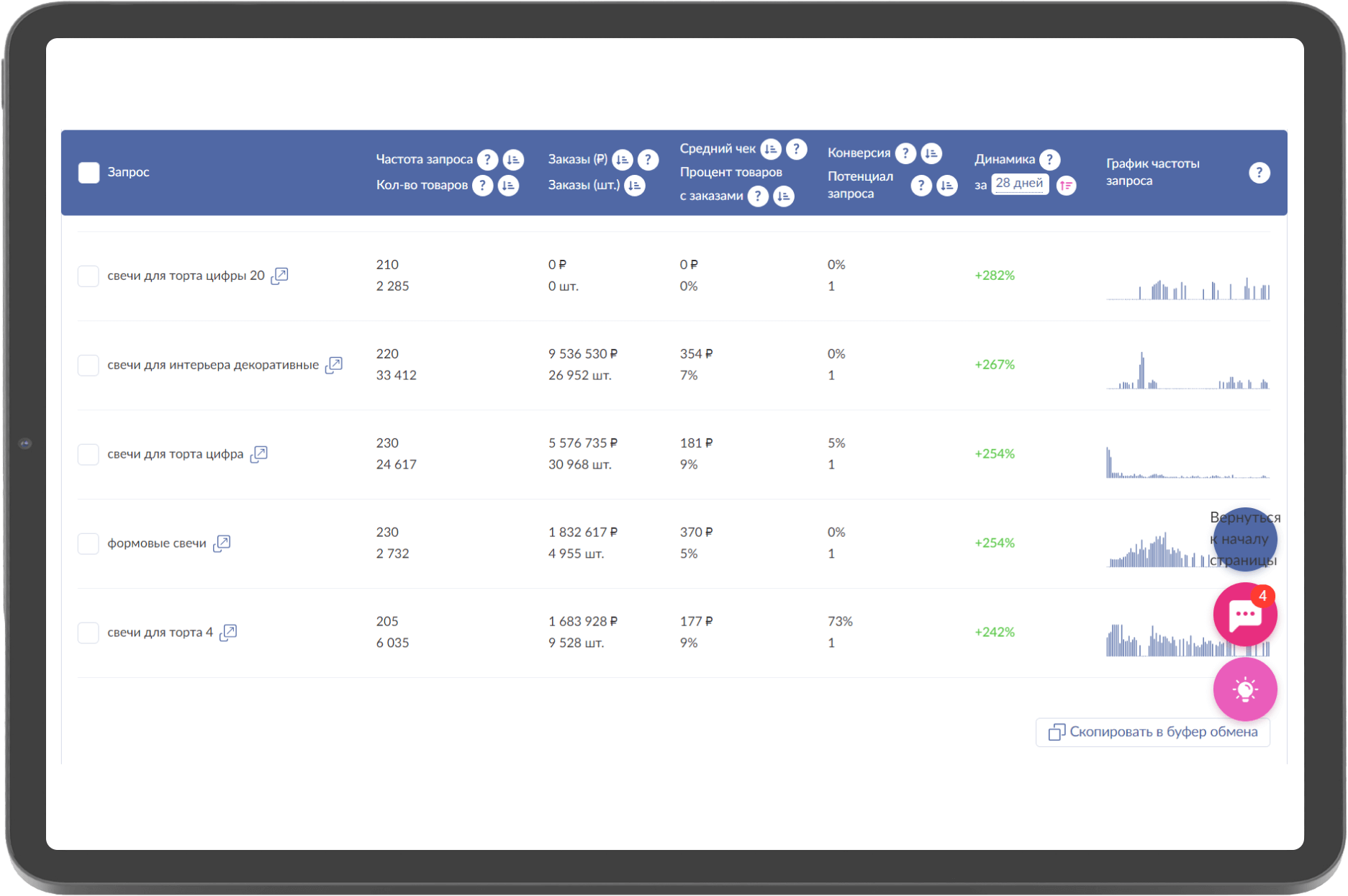Open the 28 дней period dropdown
This screenshot has height=896, width=1348.
(x=1020, y=184)
